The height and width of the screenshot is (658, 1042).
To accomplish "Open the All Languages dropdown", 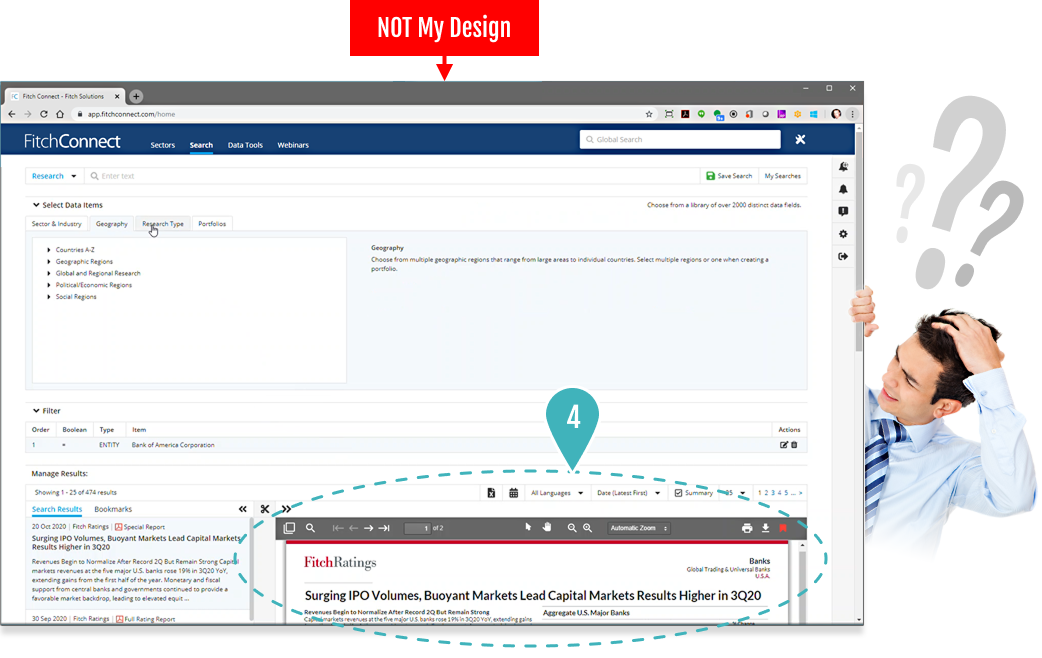I will click(x=557, y=493).
